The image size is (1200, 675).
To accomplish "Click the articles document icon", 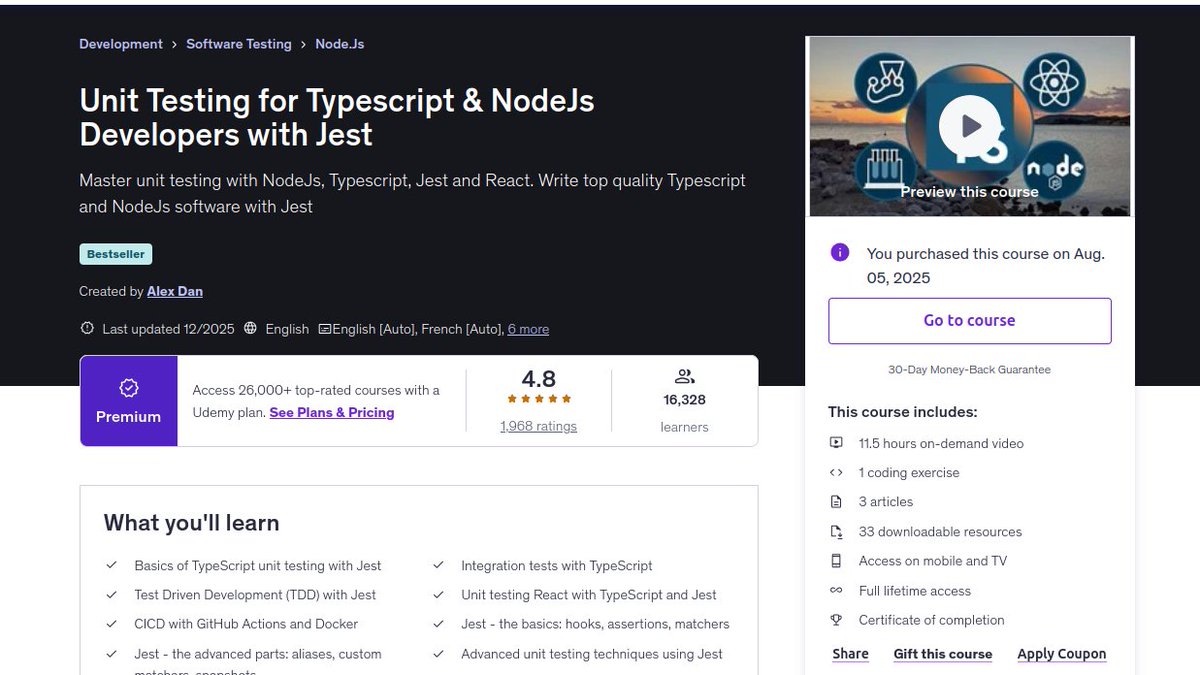I will [x=836, y=502].
